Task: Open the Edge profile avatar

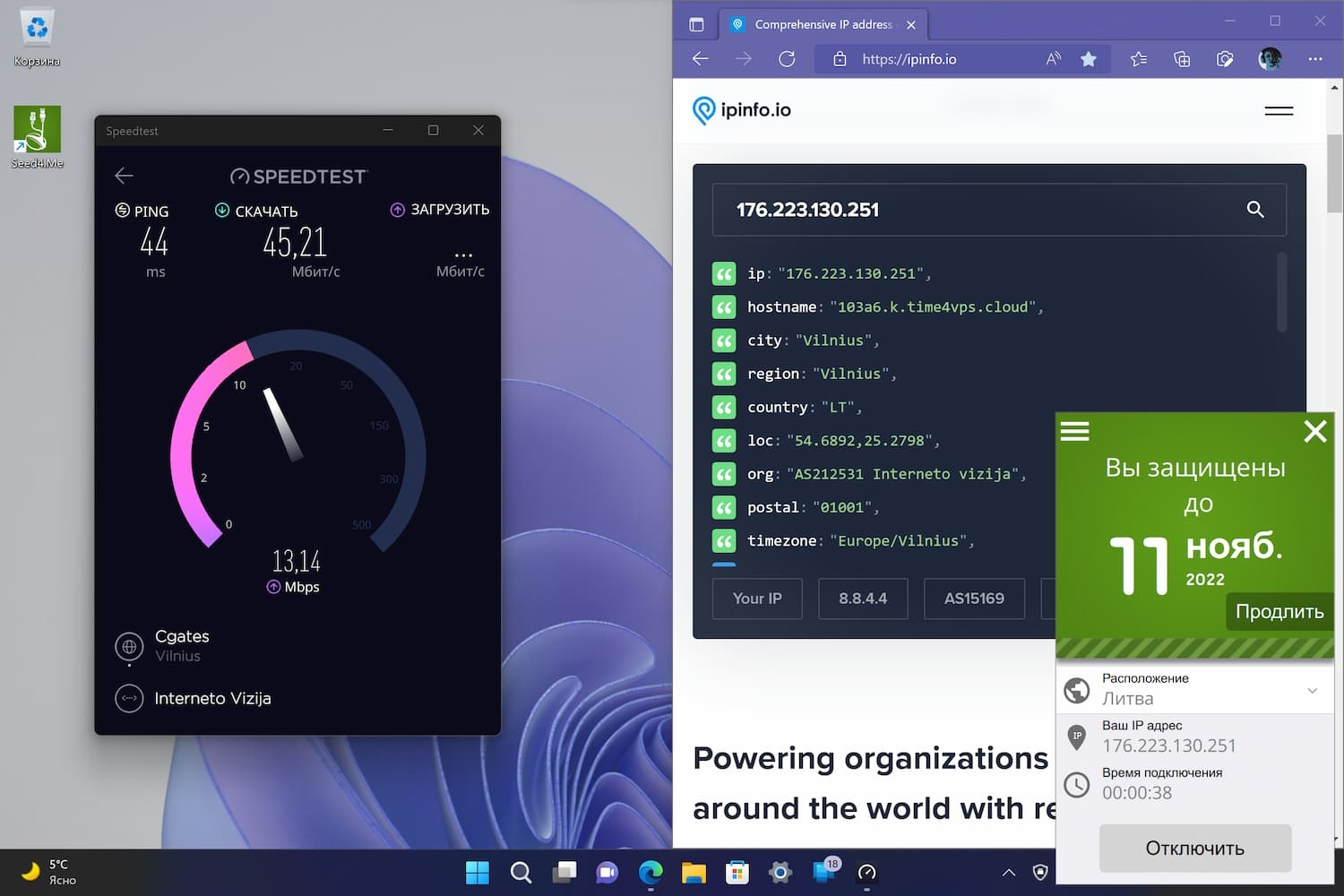Action: click(x=1270, y=59)
